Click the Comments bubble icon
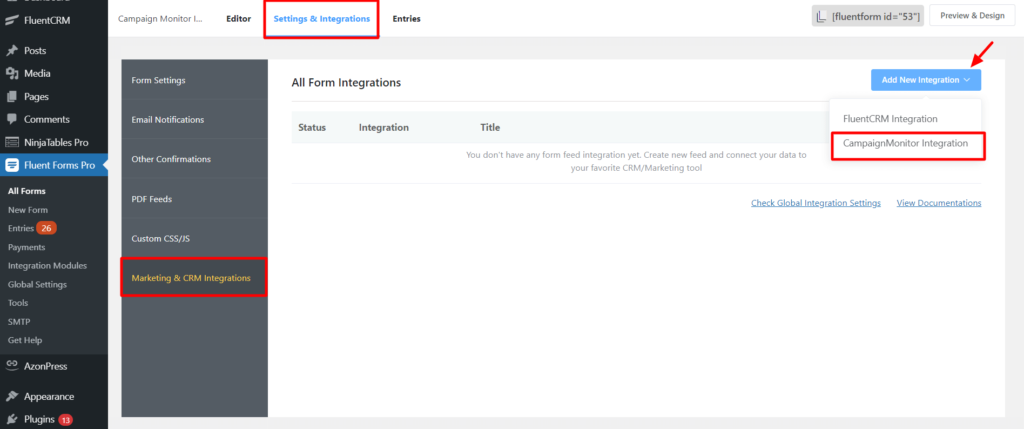Screen dimensions: 1024x429 11,119
